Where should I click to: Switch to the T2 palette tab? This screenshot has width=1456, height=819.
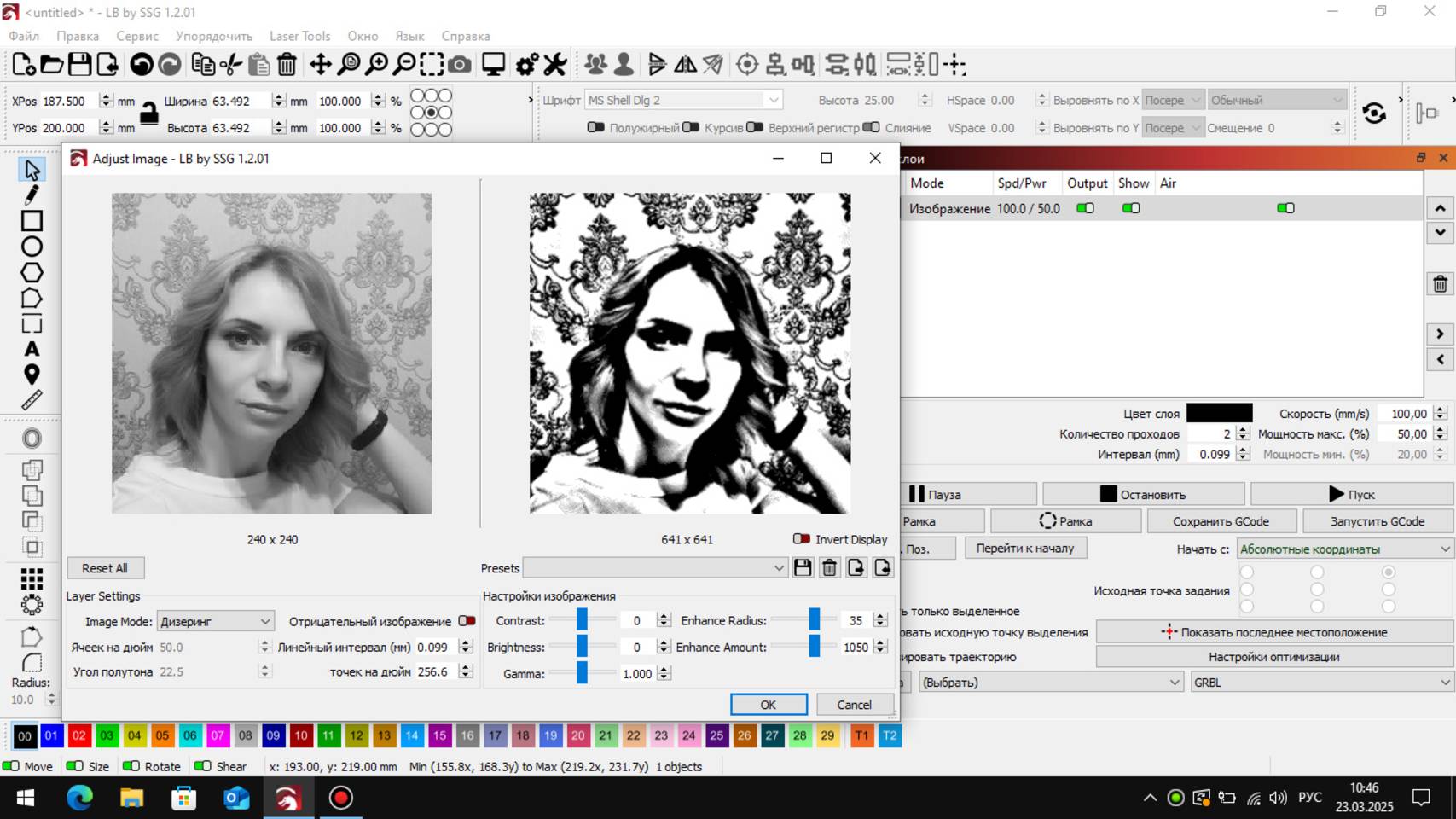tap(889, 735)
